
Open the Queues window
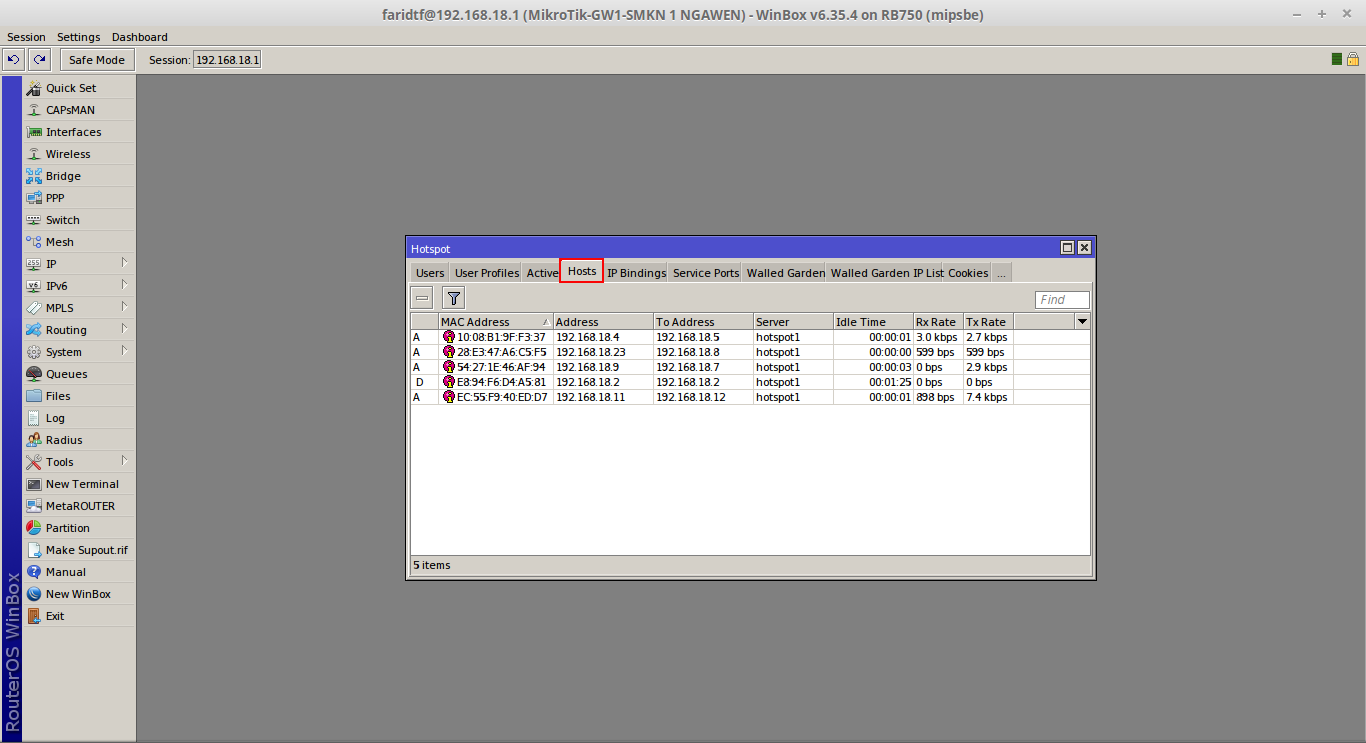[79, 374]
